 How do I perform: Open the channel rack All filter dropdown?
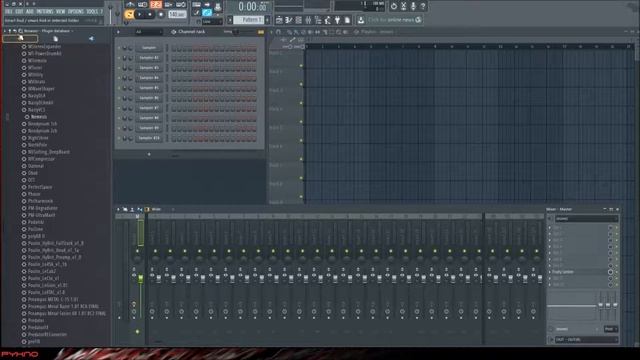(x=149, y=32)
